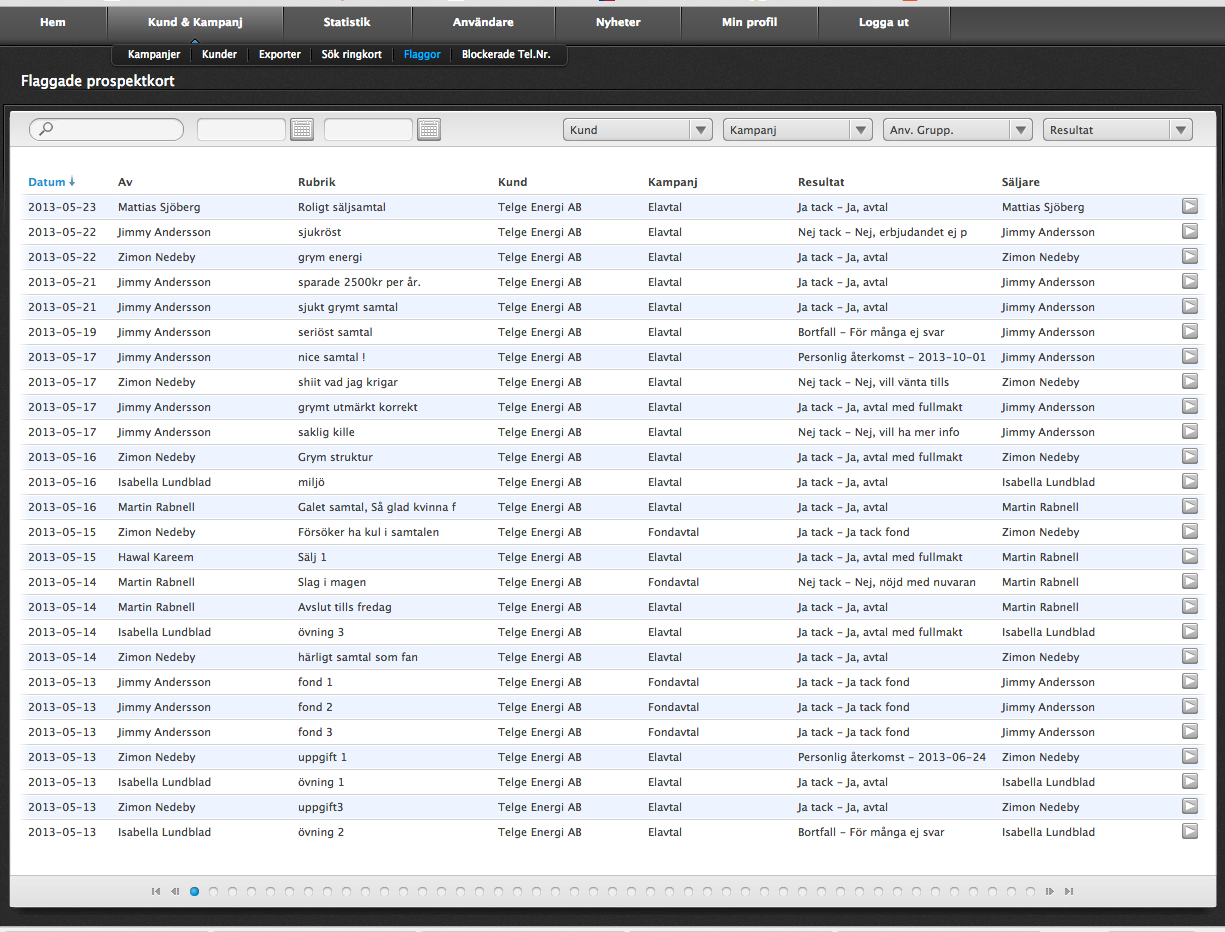Image resolution: width=1225 pixels, height=932 pixels.
Task: Sort by the Säljare column header
Action: (x=1021, y=182)
